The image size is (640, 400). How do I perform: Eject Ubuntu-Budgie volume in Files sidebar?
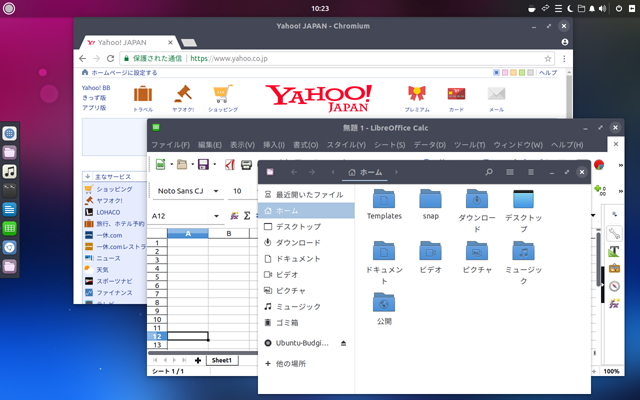tap(343, 343)
